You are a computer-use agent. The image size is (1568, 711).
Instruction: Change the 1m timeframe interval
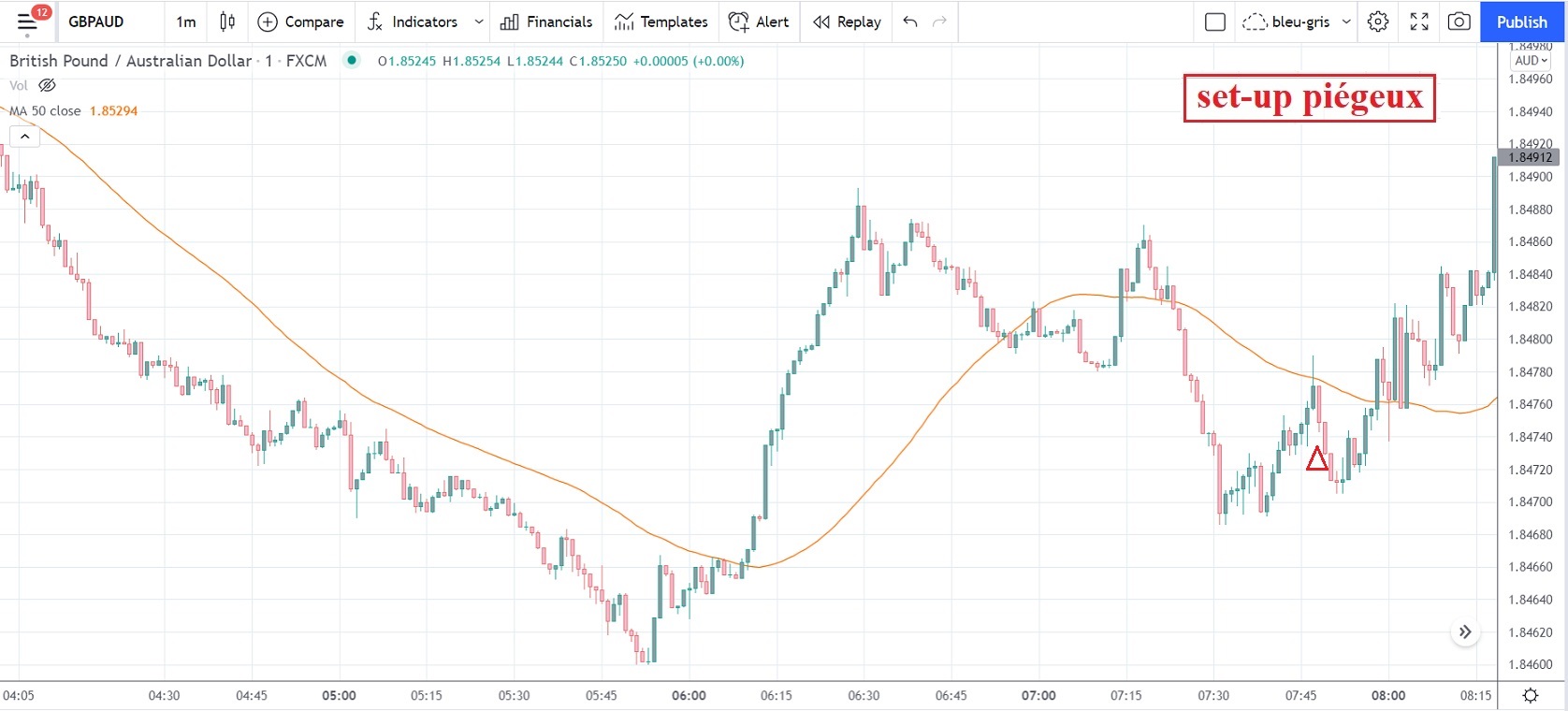point(186,22)
